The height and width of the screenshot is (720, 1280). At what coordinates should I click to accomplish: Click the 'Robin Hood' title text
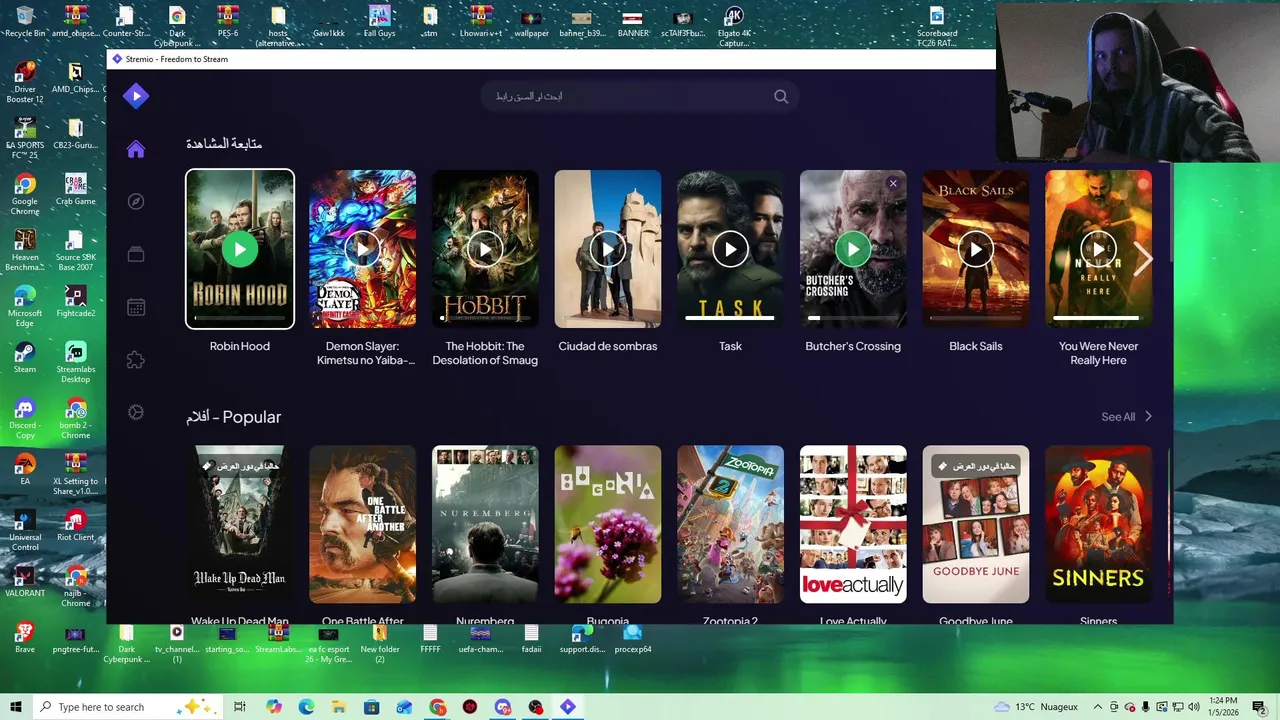[x=240, y=346]
